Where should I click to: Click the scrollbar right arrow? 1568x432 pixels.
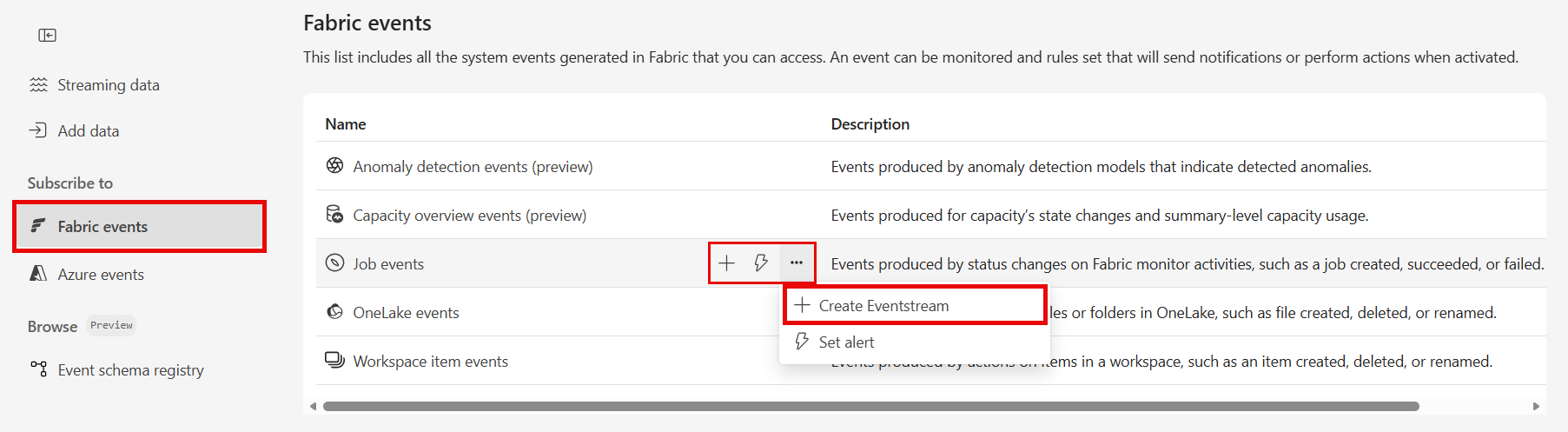click(1536, 406)
